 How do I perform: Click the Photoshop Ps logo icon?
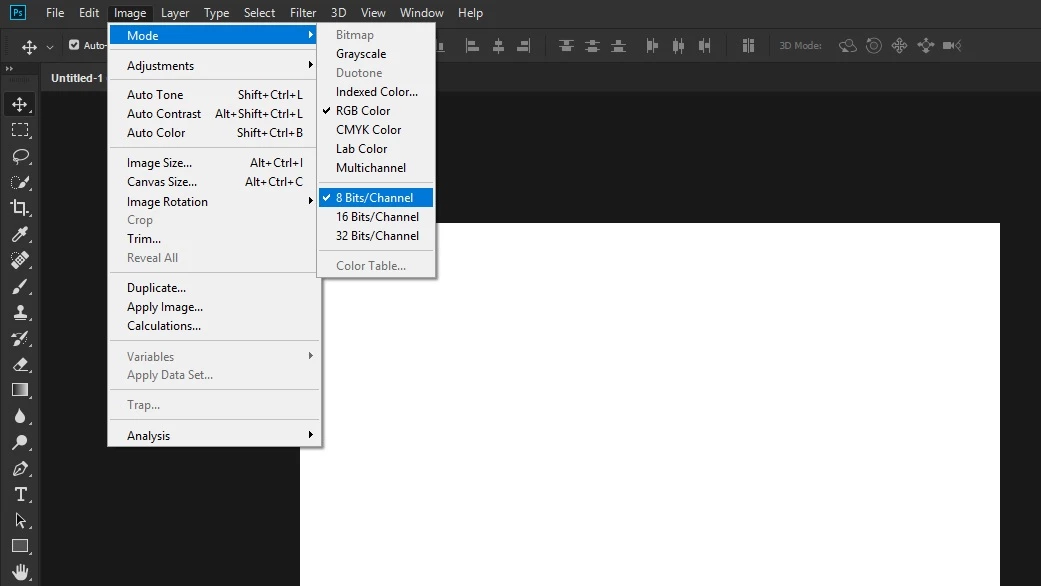[x=18, y=13]
